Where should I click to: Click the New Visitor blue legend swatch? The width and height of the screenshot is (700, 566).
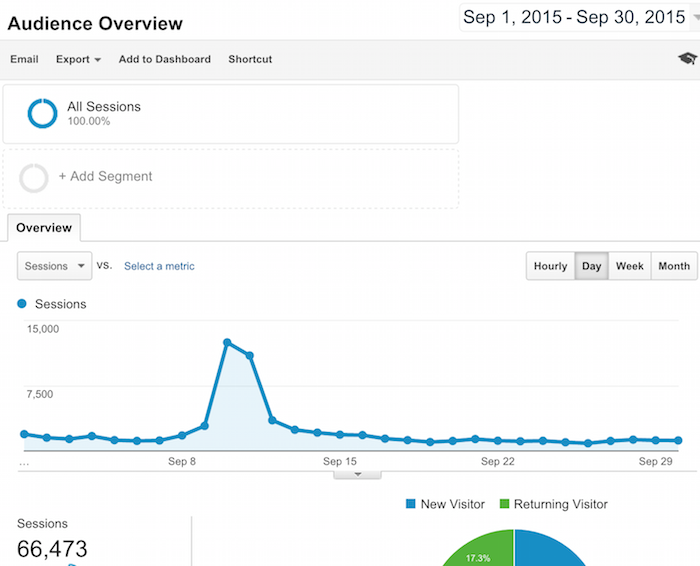(411, 504)
